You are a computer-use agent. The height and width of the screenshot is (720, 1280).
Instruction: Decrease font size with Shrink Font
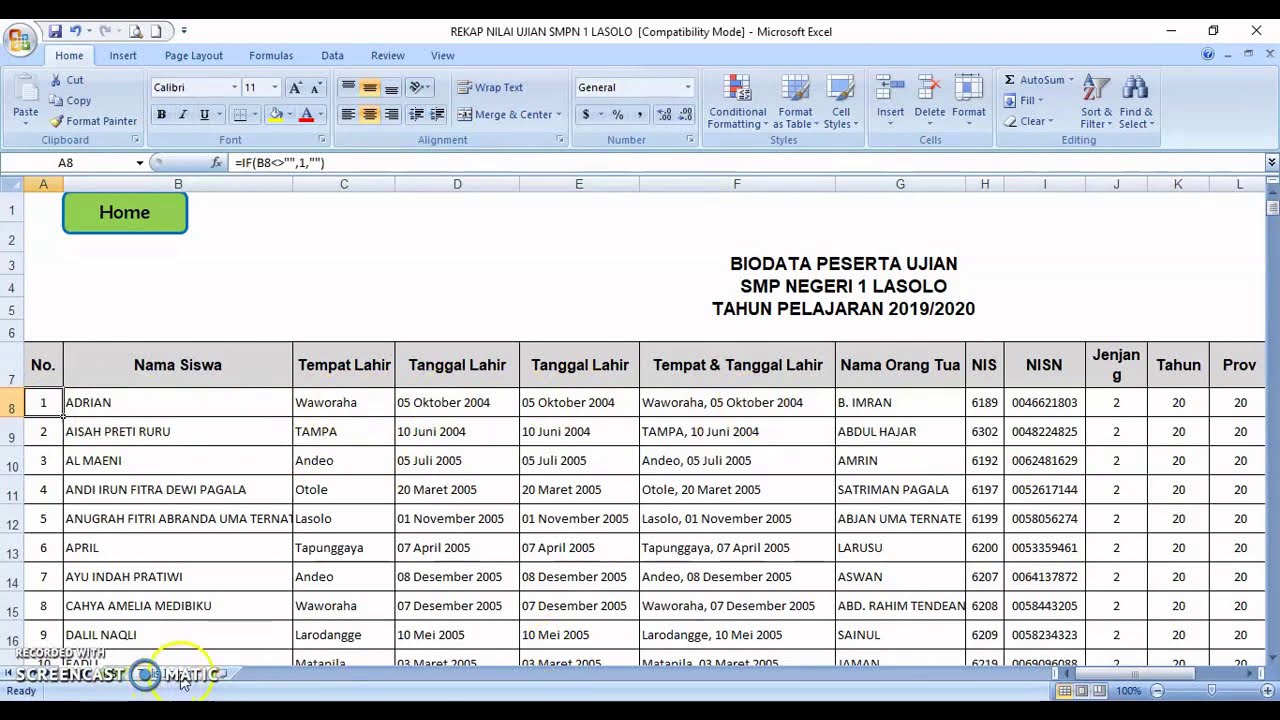click(x=314, y=88)
